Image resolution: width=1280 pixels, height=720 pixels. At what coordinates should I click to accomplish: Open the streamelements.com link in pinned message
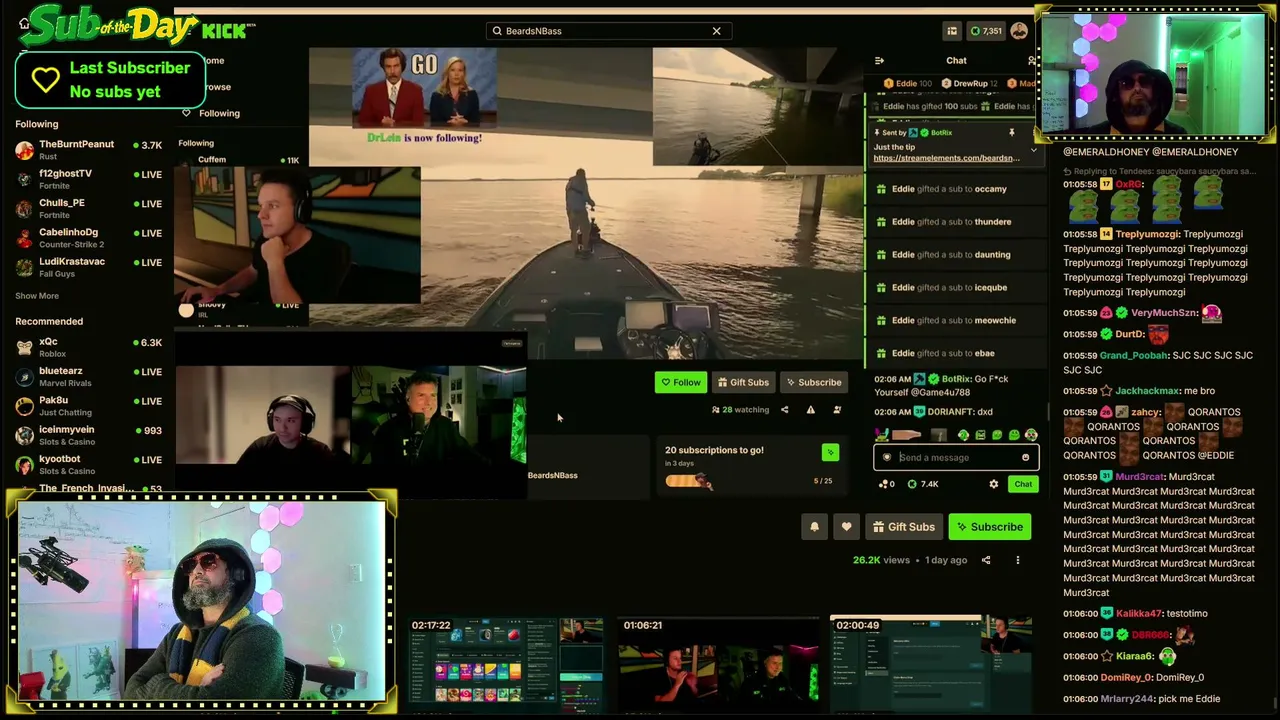point(946,158)
